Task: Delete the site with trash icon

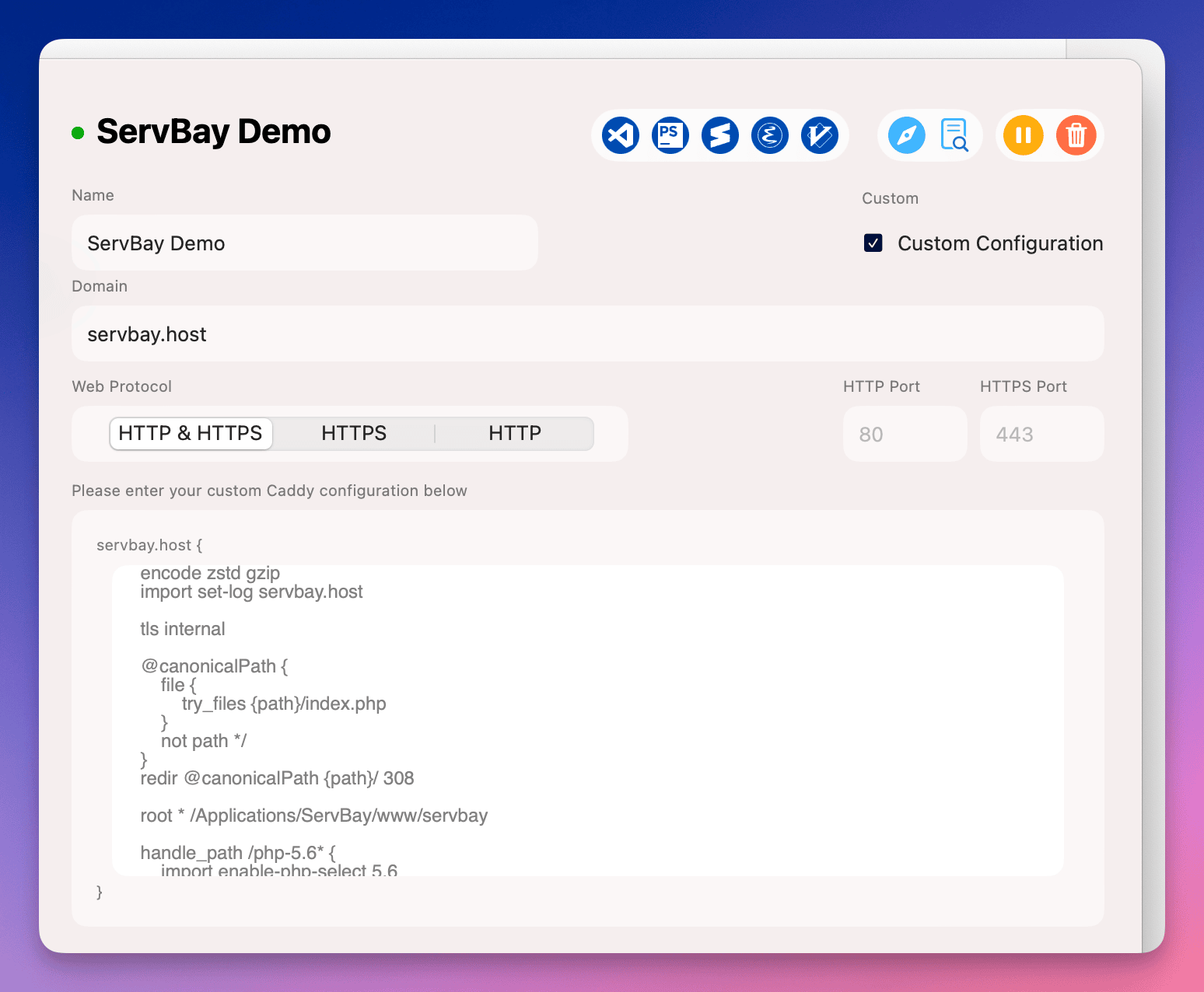Action: click(1076, 135)
